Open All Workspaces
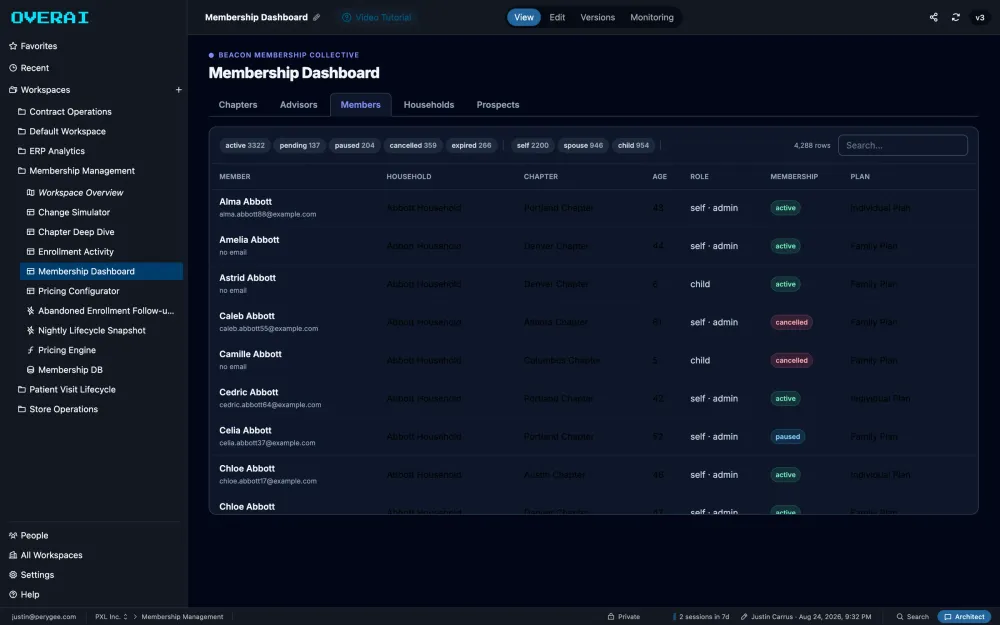Image resolution: width=1000 pixels, height=625 pixels. point(45,555)
